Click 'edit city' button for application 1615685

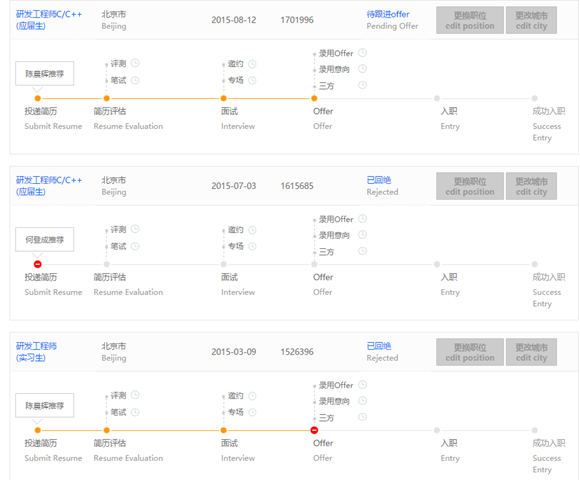[531, 186]
